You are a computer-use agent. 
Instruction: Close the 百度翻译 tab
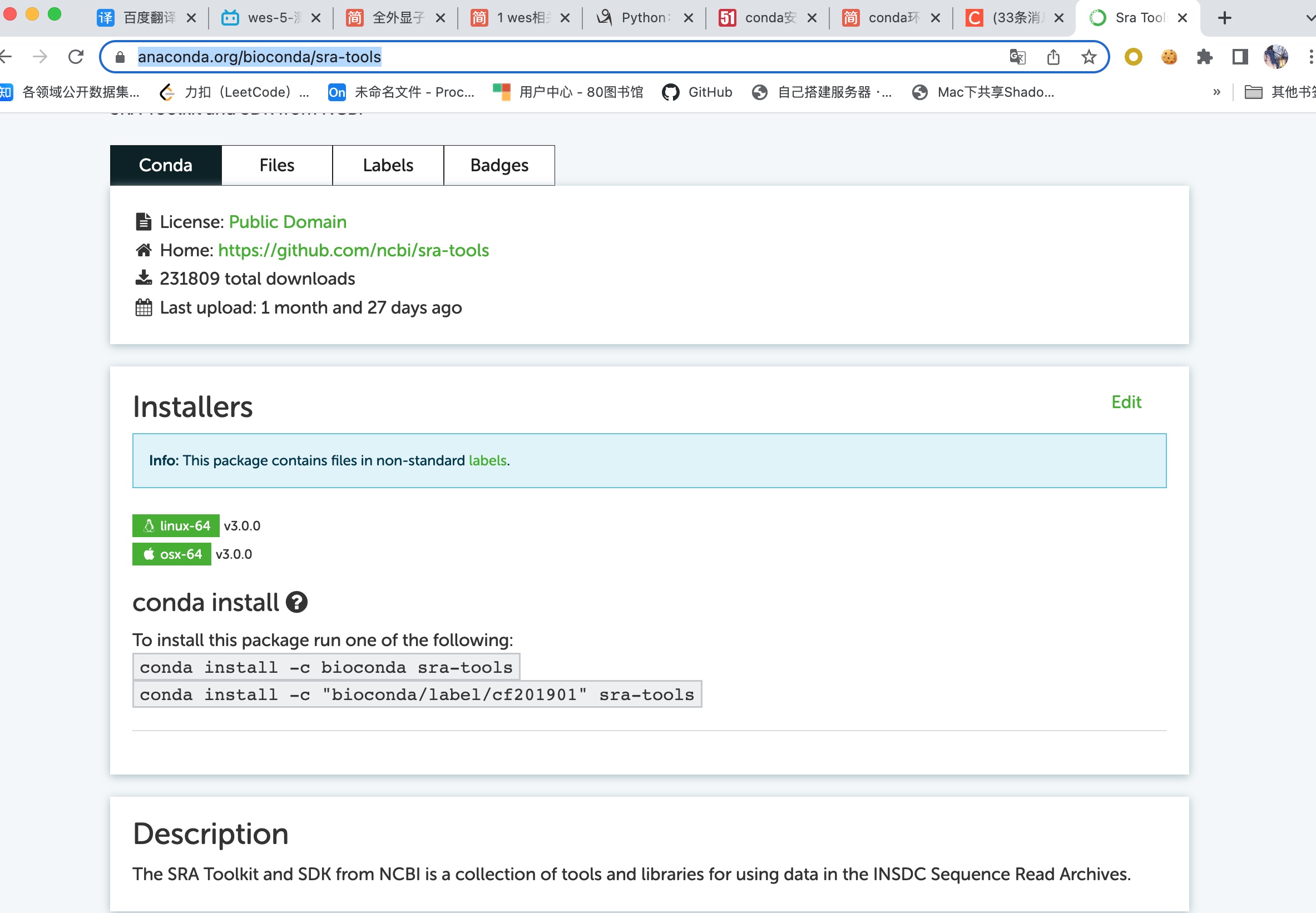[x=192, y=18]
